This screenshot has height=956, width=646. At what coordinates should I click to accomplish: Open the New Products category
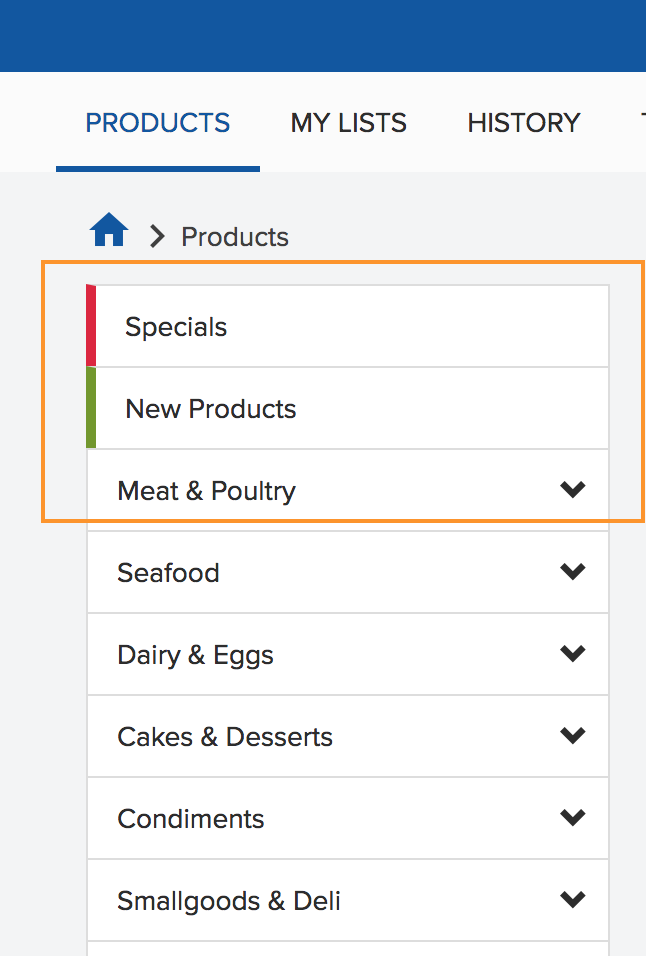coord(211,409)
